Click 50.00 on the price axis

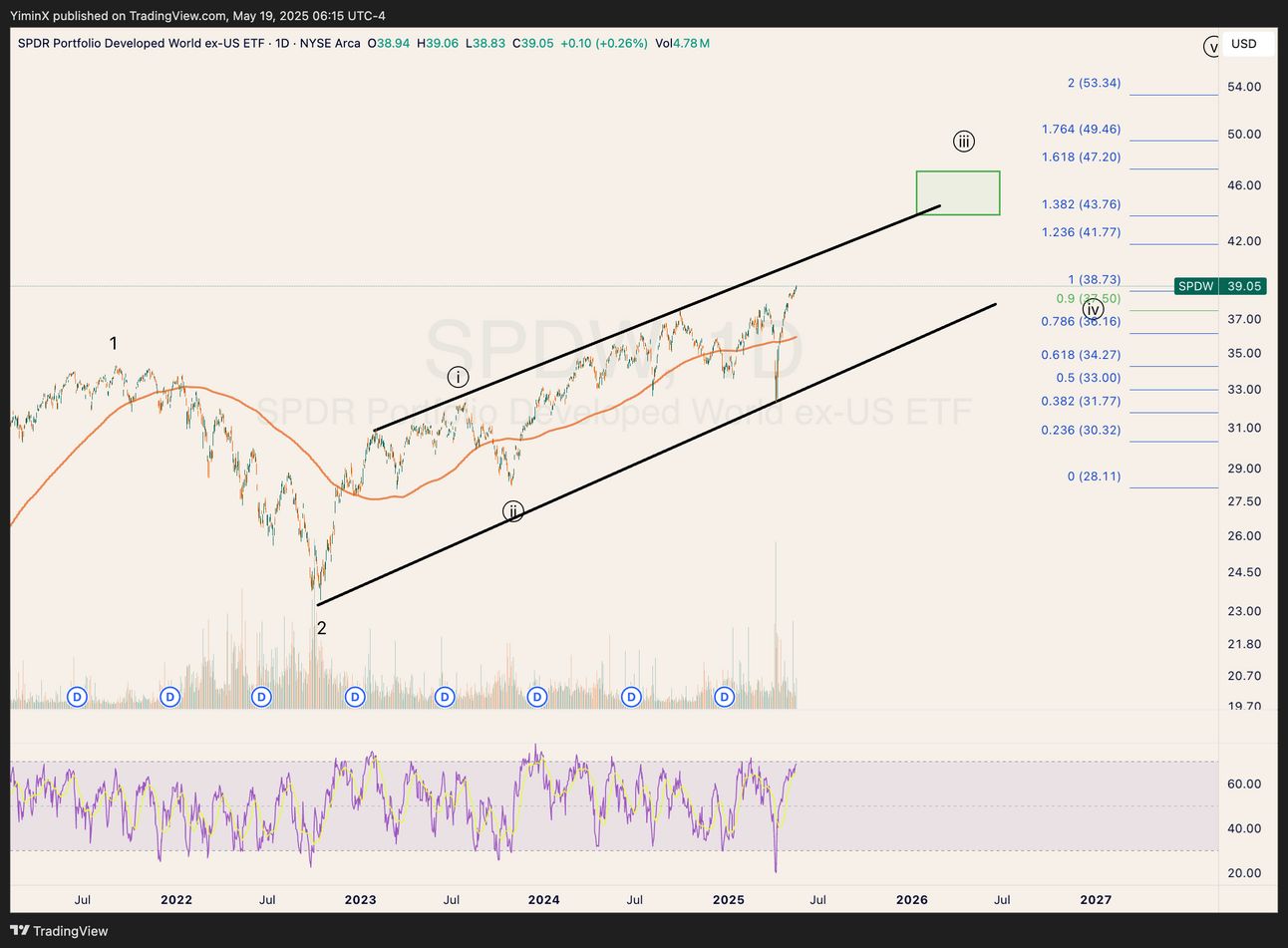[1244, 135]
